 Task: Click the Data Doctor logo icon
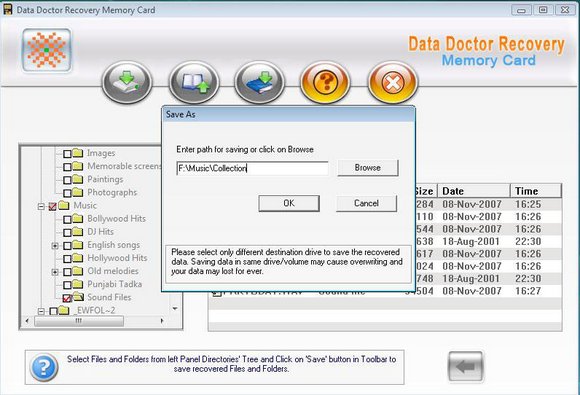coord(47,50)
